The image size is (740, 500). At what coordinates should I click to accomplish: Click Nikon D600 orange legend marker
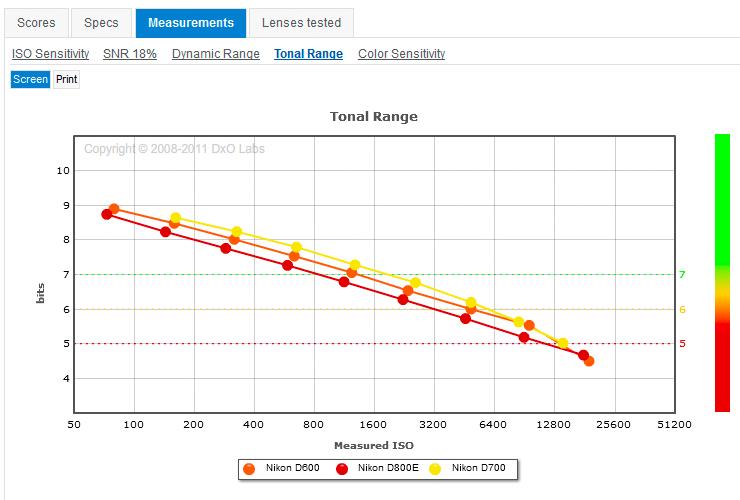click(249, 468)
